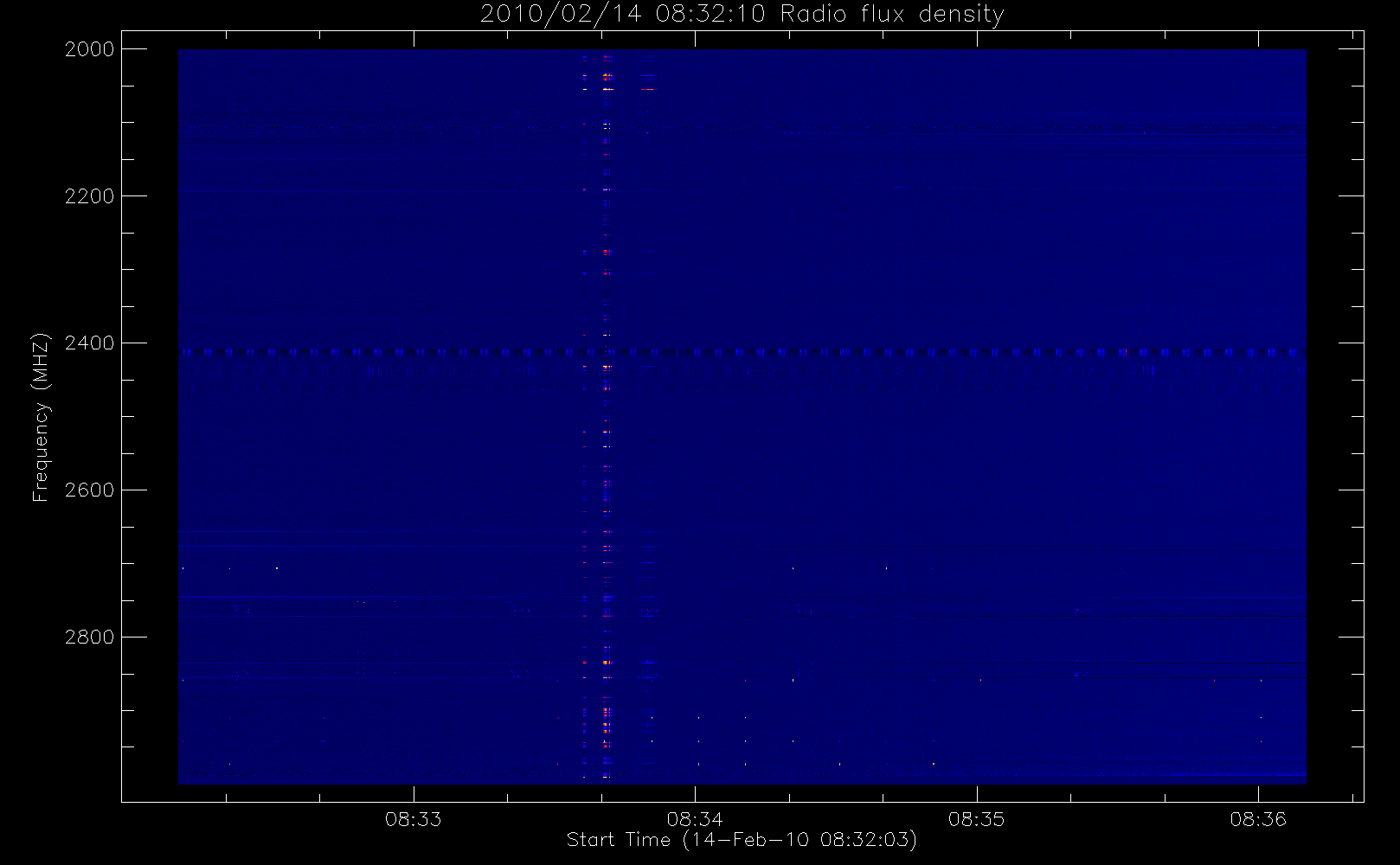Select the 2400 frequency axis label

point(90,343)
